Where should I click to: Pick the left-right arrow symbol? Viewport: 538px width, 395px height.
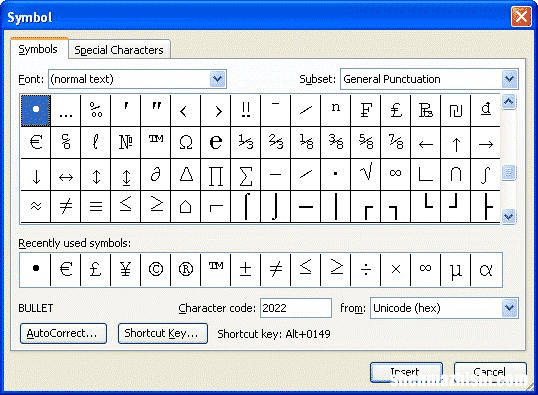66,175
